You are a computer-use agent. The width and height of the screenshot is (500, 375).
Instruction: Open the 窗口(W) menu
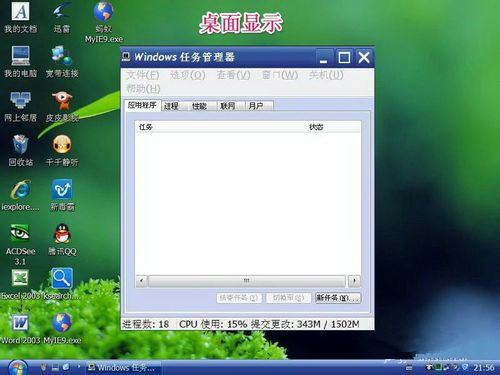pos(280,75)
